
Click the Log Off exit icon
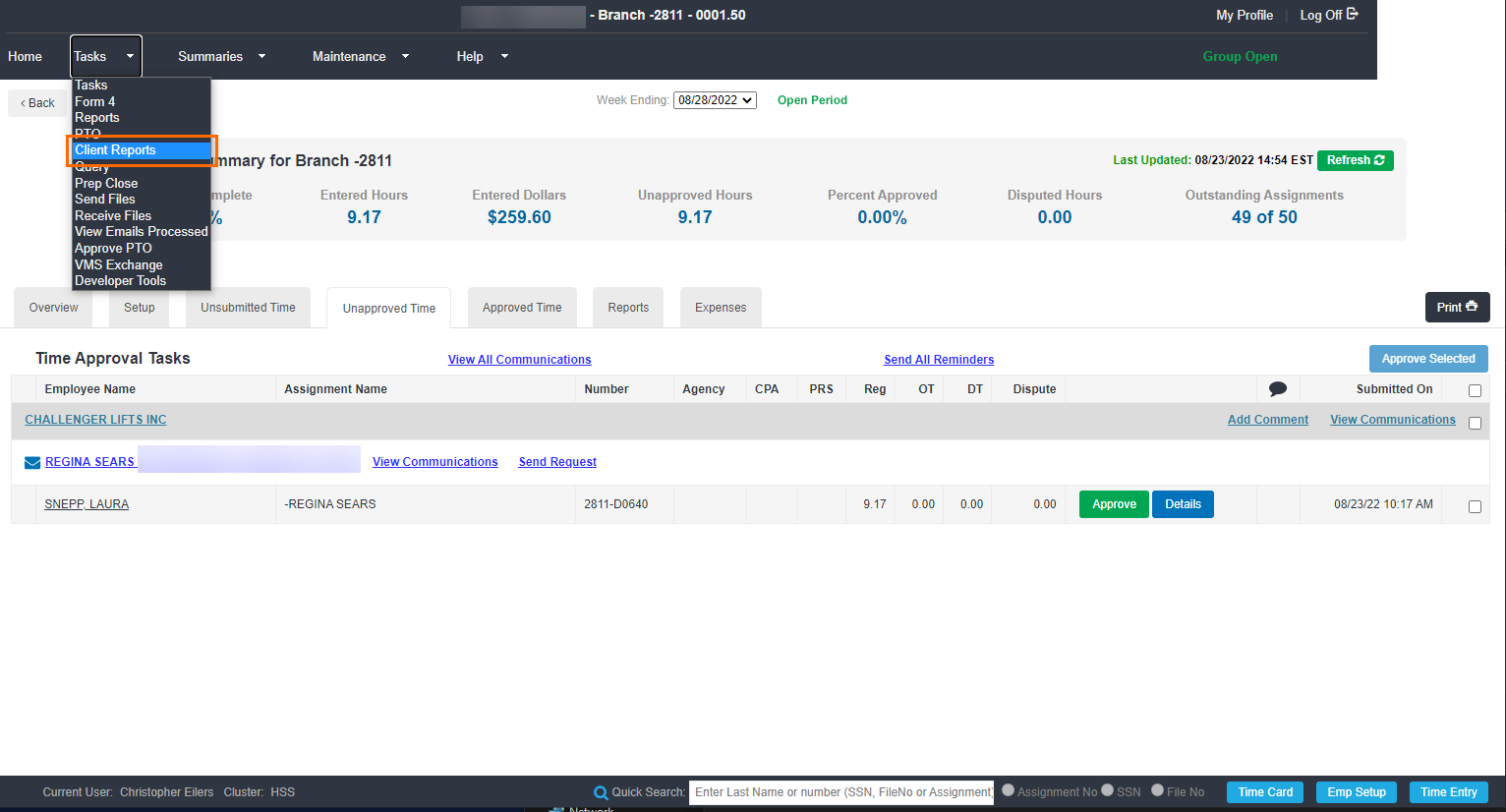pyautogui.click(x=1353, y=15)
